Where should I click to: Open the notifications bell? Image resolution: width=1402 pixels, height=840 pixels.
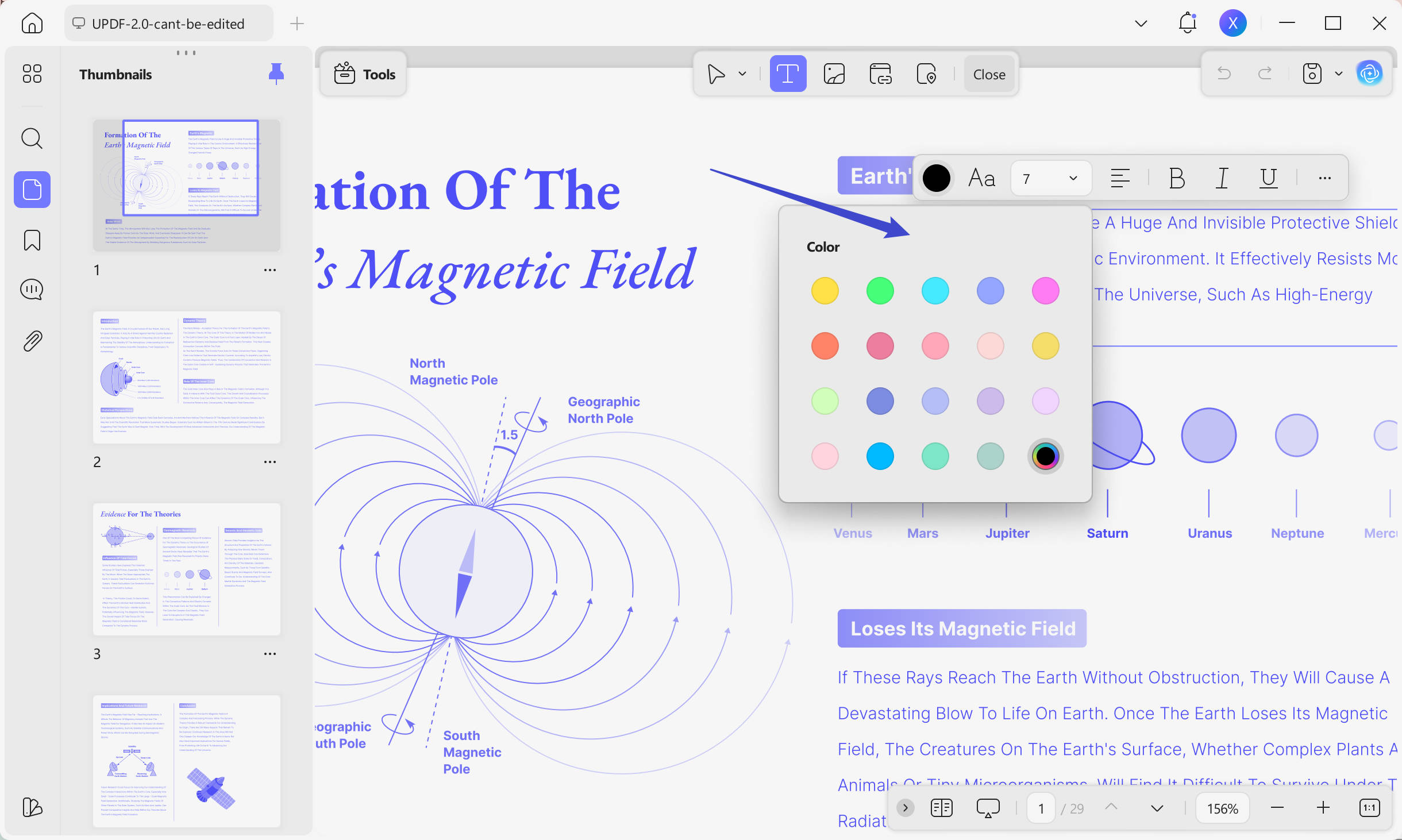pos(1187,24)
